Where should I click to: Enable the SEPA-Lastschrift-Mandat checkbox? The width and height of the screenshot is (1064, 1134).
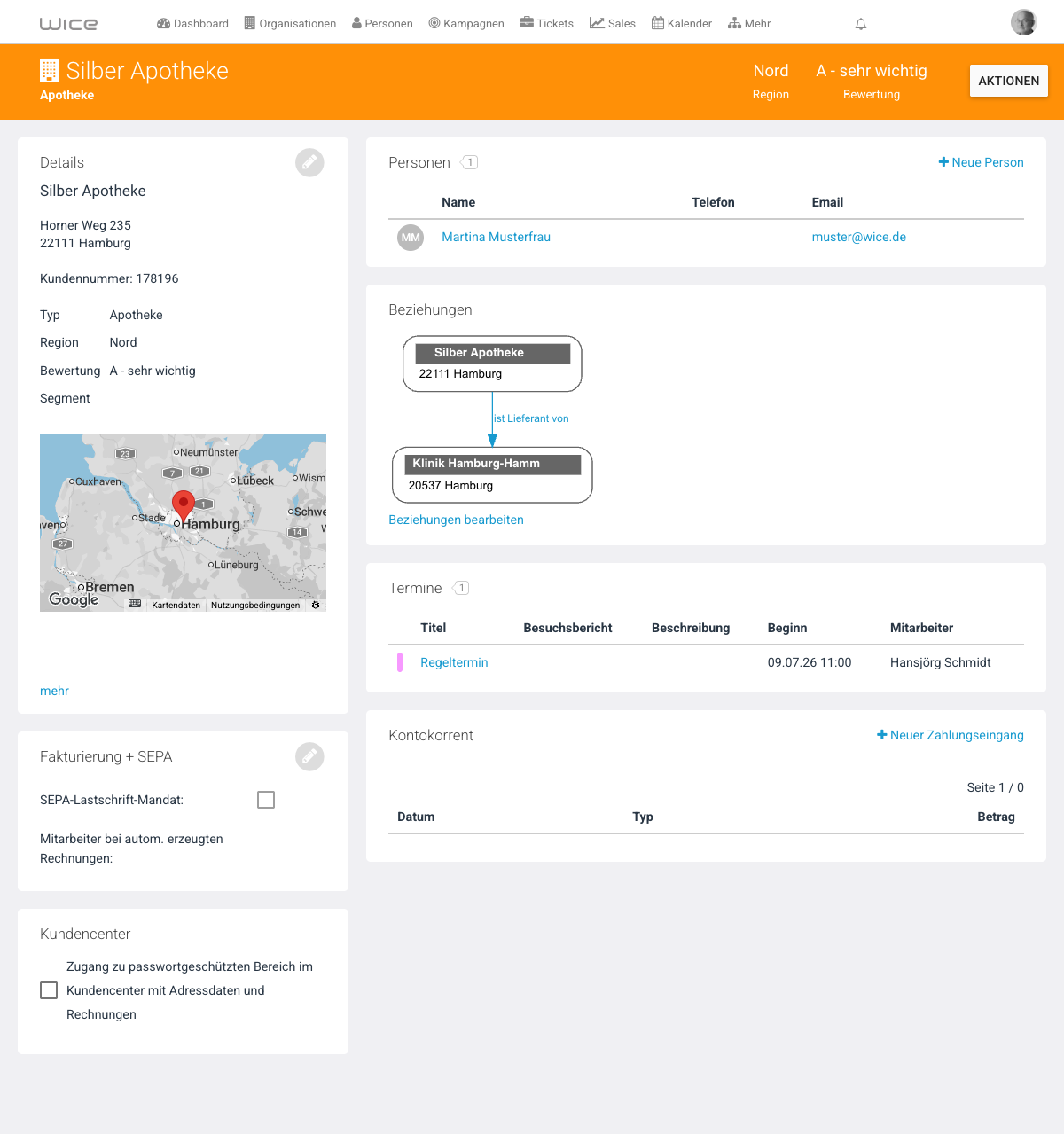point(266,800)
